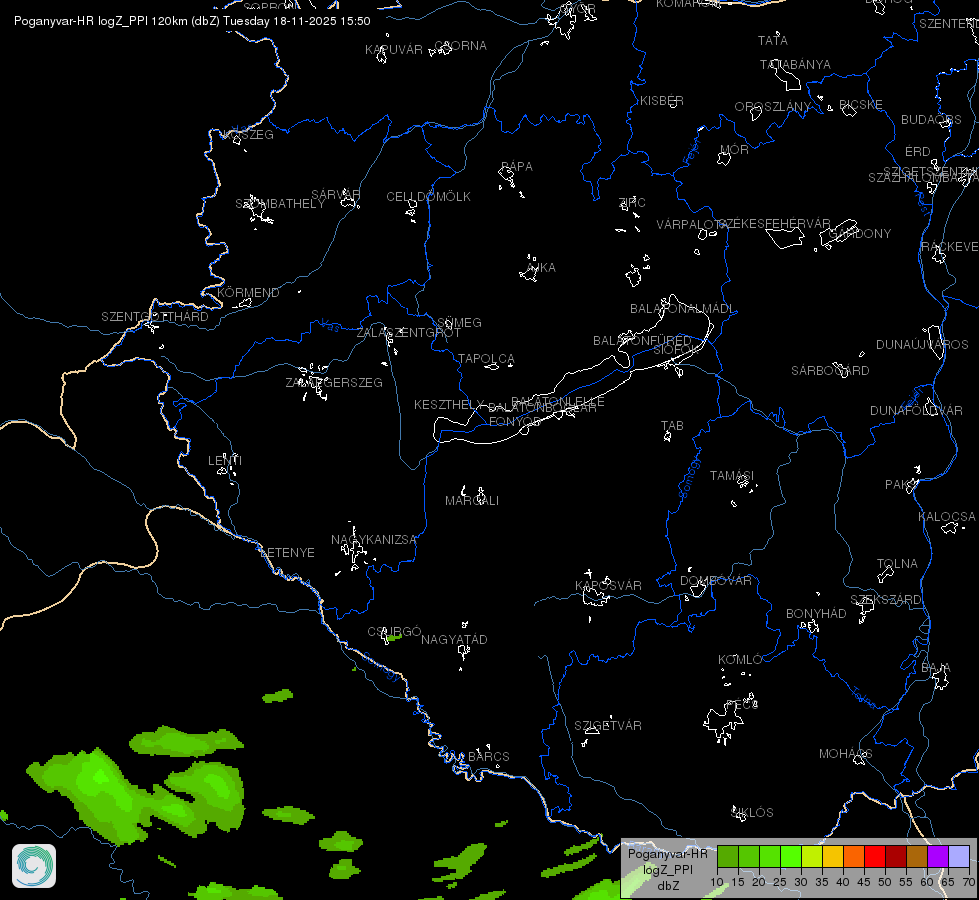Click the SZEKSZÁRD label

point(886,600)
